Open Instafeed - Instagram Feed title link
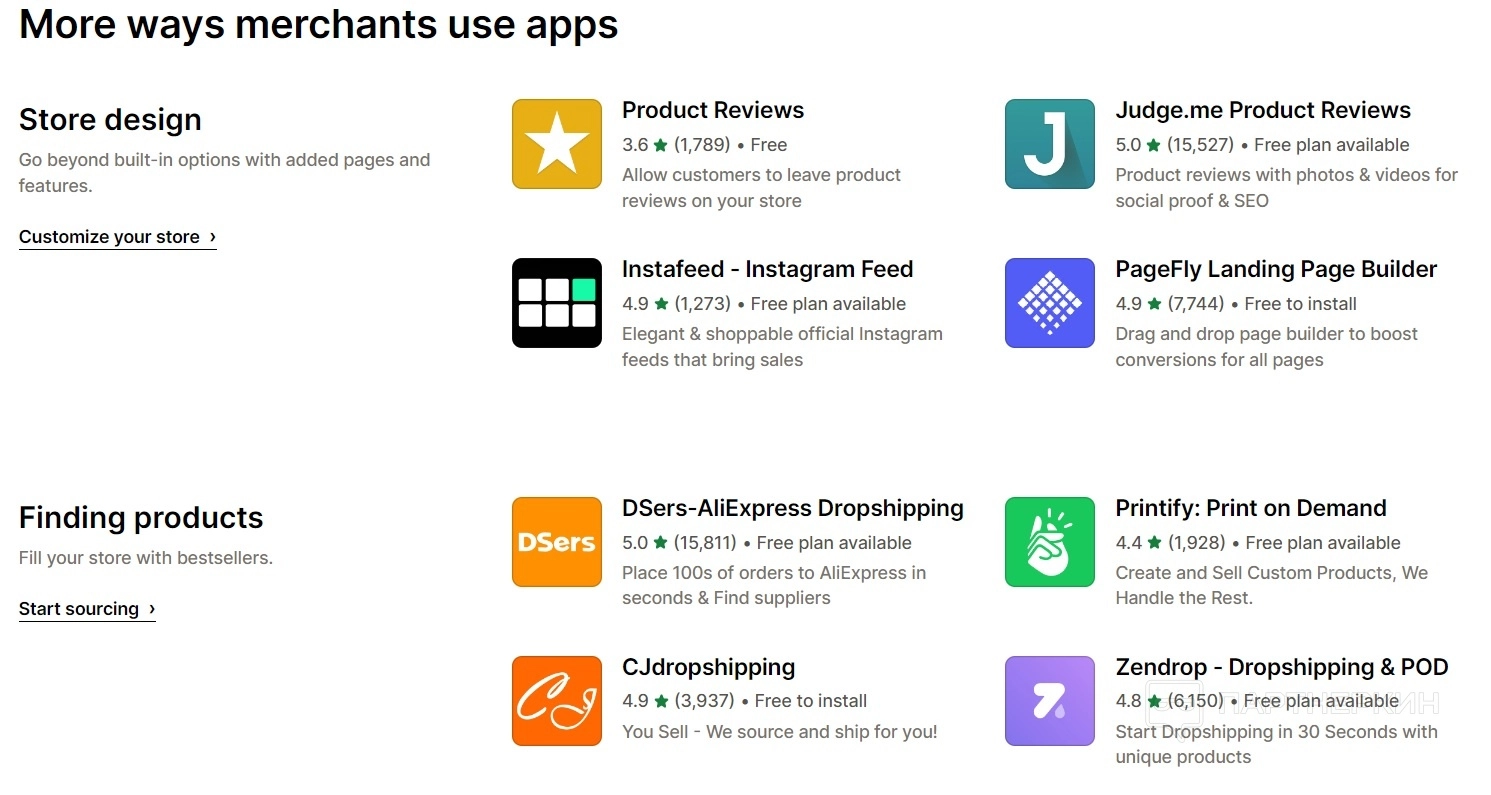This screenshot has height=795, width=1491. (x=767, y=269)
